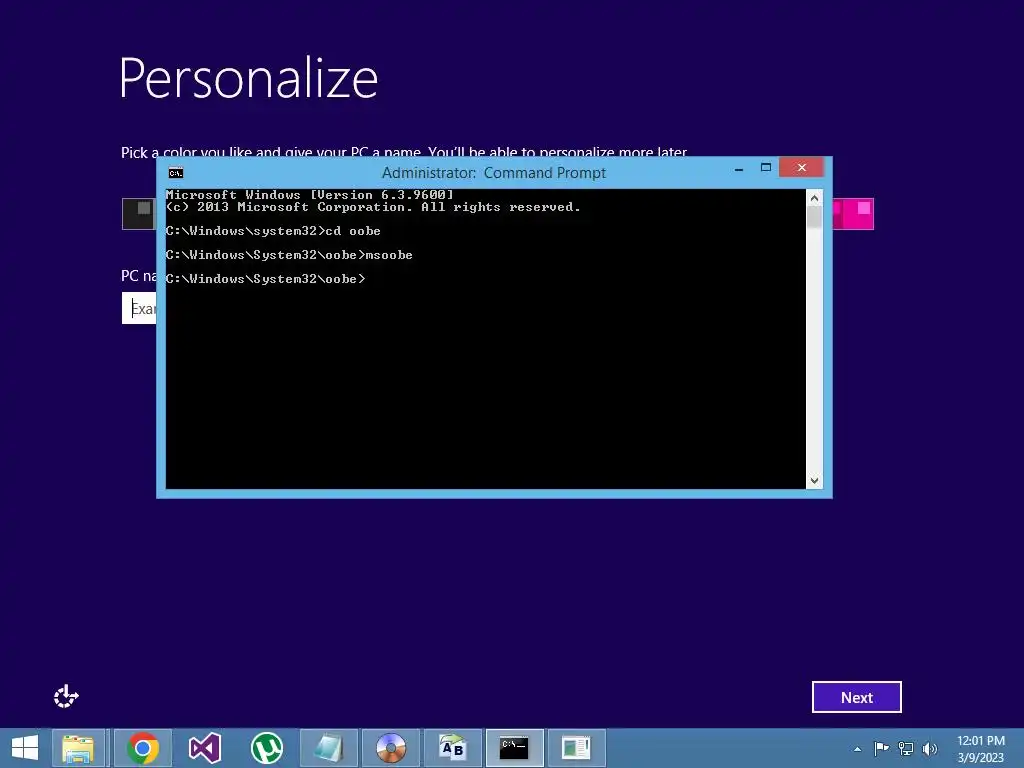Open the Windows Start button
The width and height of the screenshot is (1024, 768).
click(x=25, y=748)
